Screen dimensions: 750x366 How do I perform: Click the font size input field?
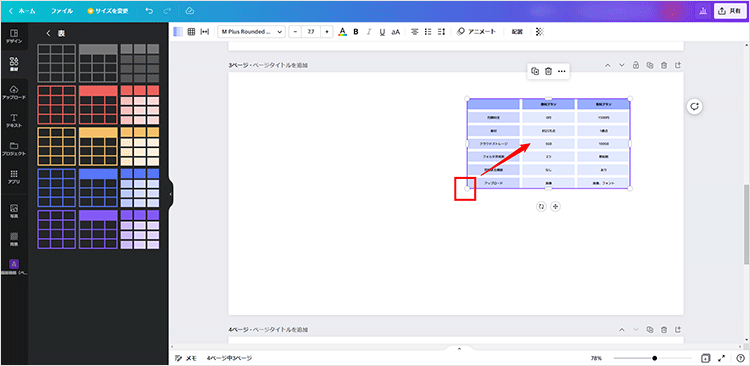click(x=311, y=32)
